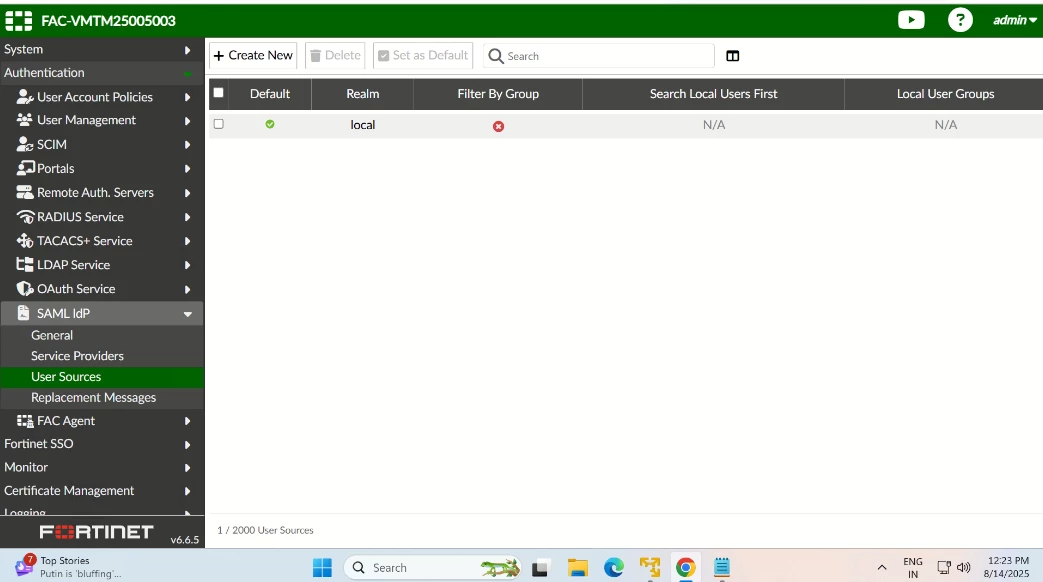Viewport: 1043px width, 582px height.
Task: Open the General page under SAML IdP
Action: coord(52,335)
